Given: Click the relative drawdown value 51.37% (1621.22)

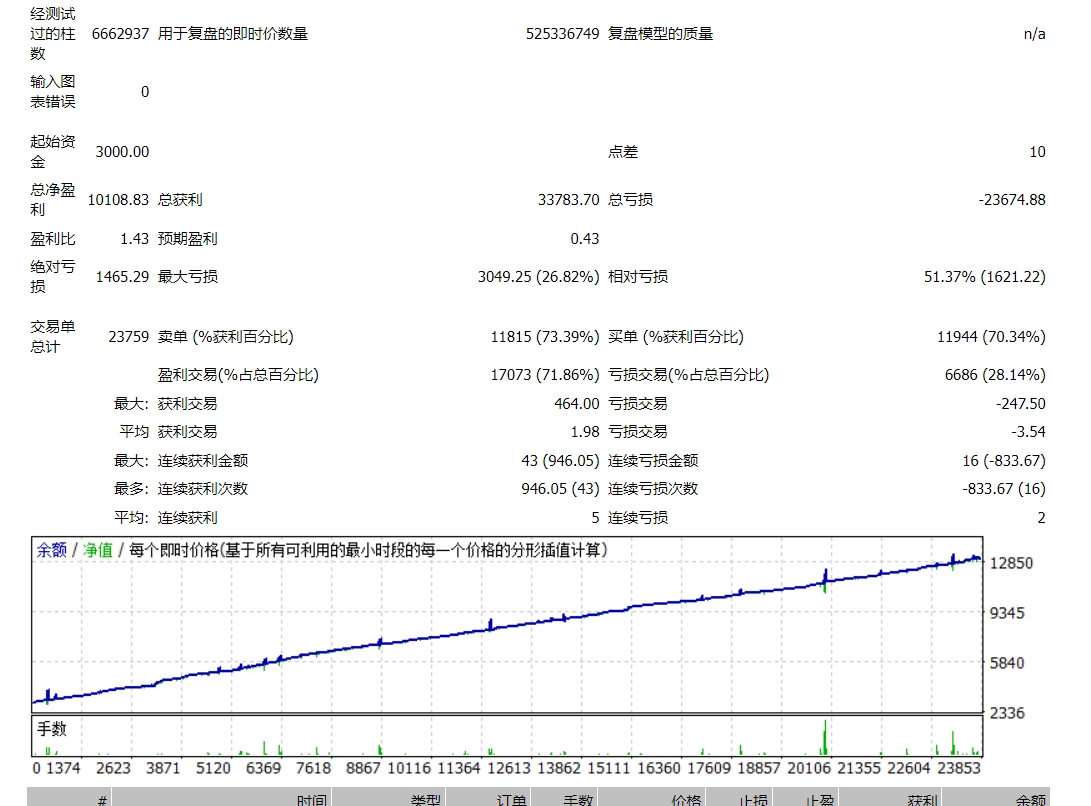Looking at the screenshot, I should pos(985,277).
